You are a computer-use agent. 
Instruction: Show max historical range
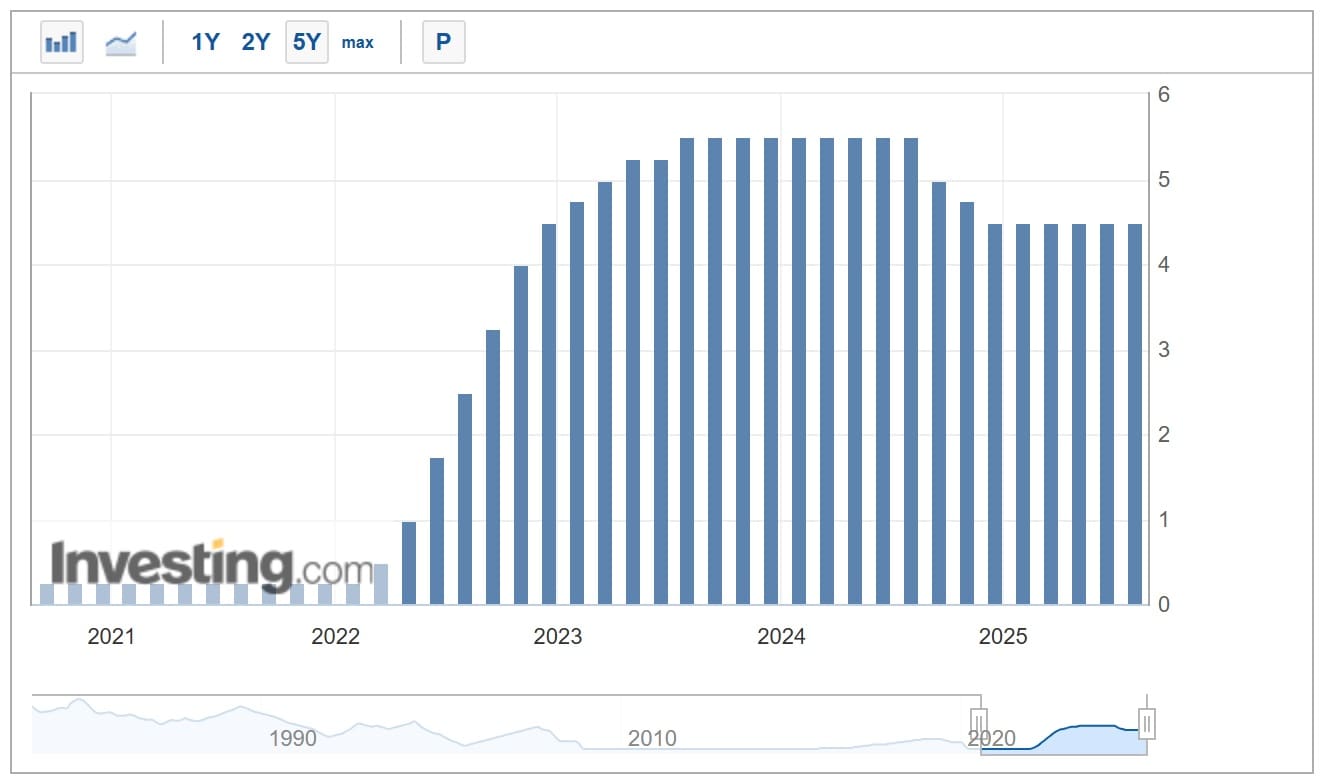(x=357, y=43)
